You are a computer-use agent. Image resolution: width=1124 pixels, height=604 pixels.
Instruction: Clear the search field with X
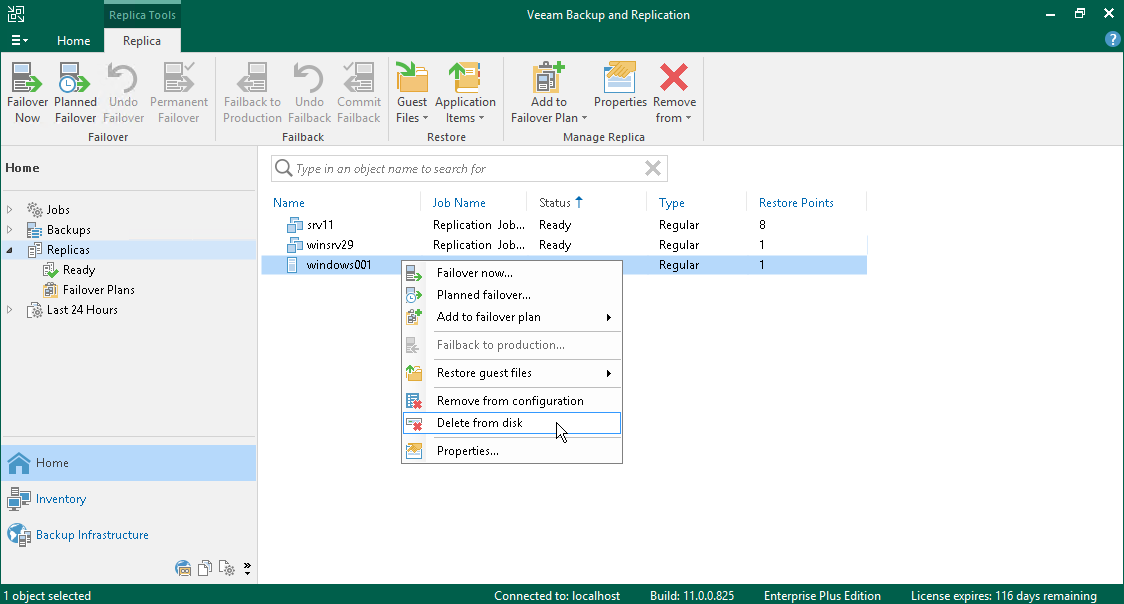tap(652, 168)
